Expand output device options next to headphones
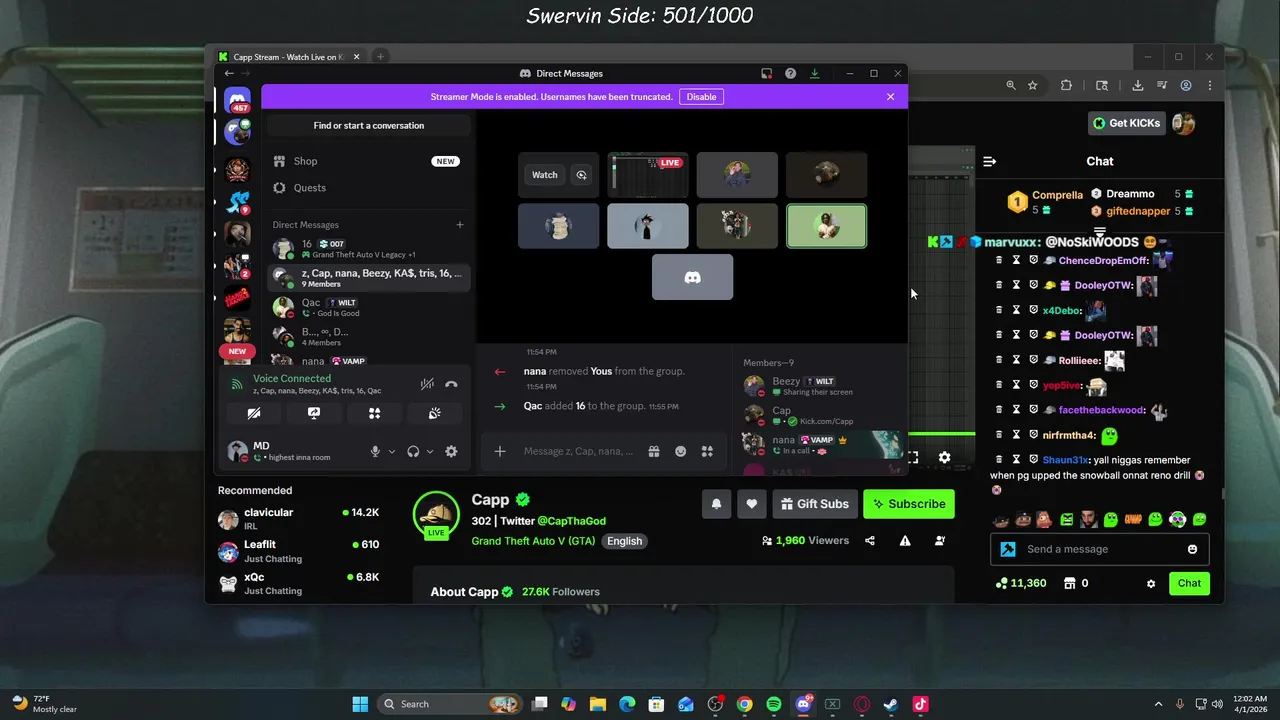This screenshot has height=720, width=1280. tap(430, 452)
